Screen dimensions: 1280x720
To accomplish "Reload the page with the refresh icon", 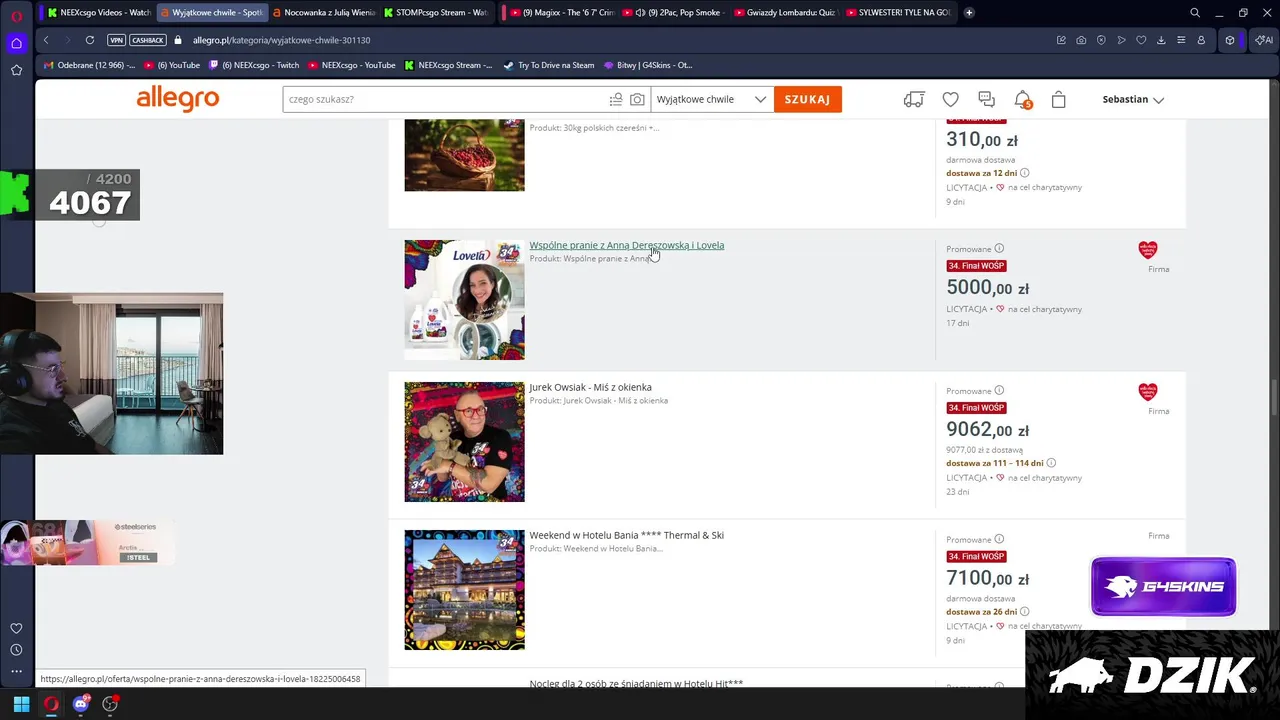I will (90, 40).
